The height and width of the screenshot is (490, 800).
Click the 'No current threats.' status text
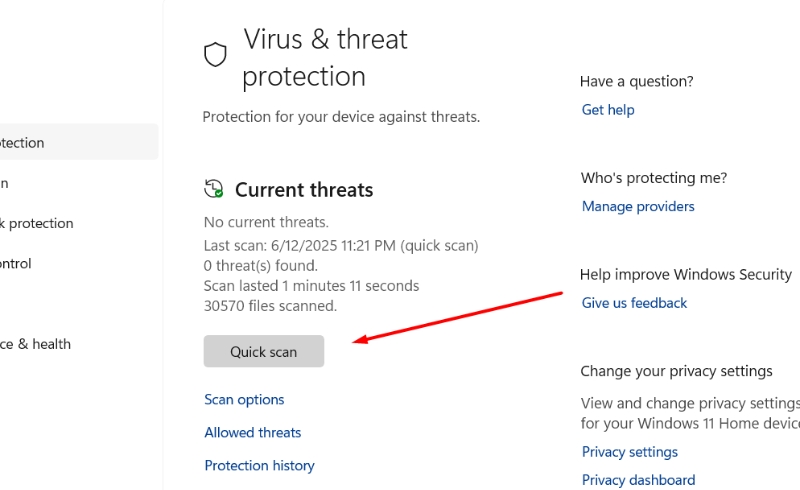266,222
